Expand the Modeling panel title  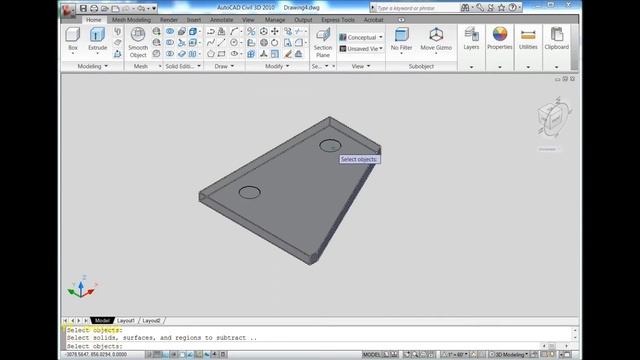[93, 66]
